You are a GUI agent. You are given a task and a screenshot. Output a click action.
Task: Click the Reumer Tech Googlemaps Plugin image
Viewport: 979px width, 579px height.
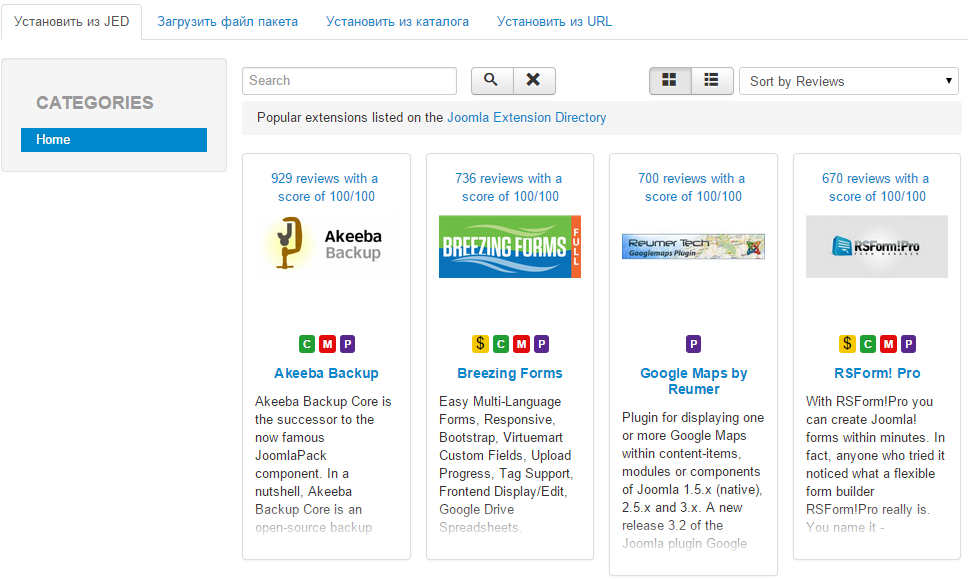693,246
